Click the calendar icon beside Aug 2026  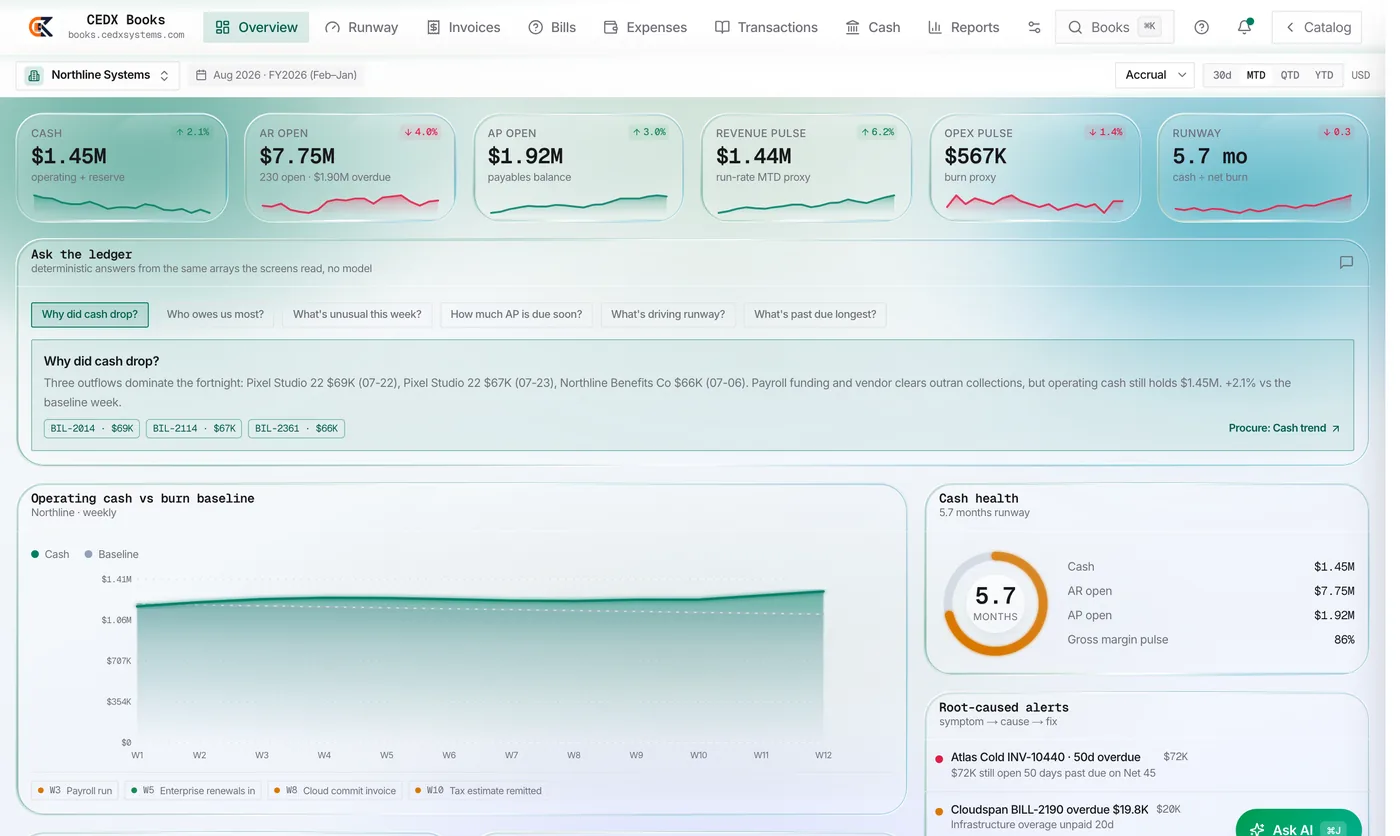point(201,75)
